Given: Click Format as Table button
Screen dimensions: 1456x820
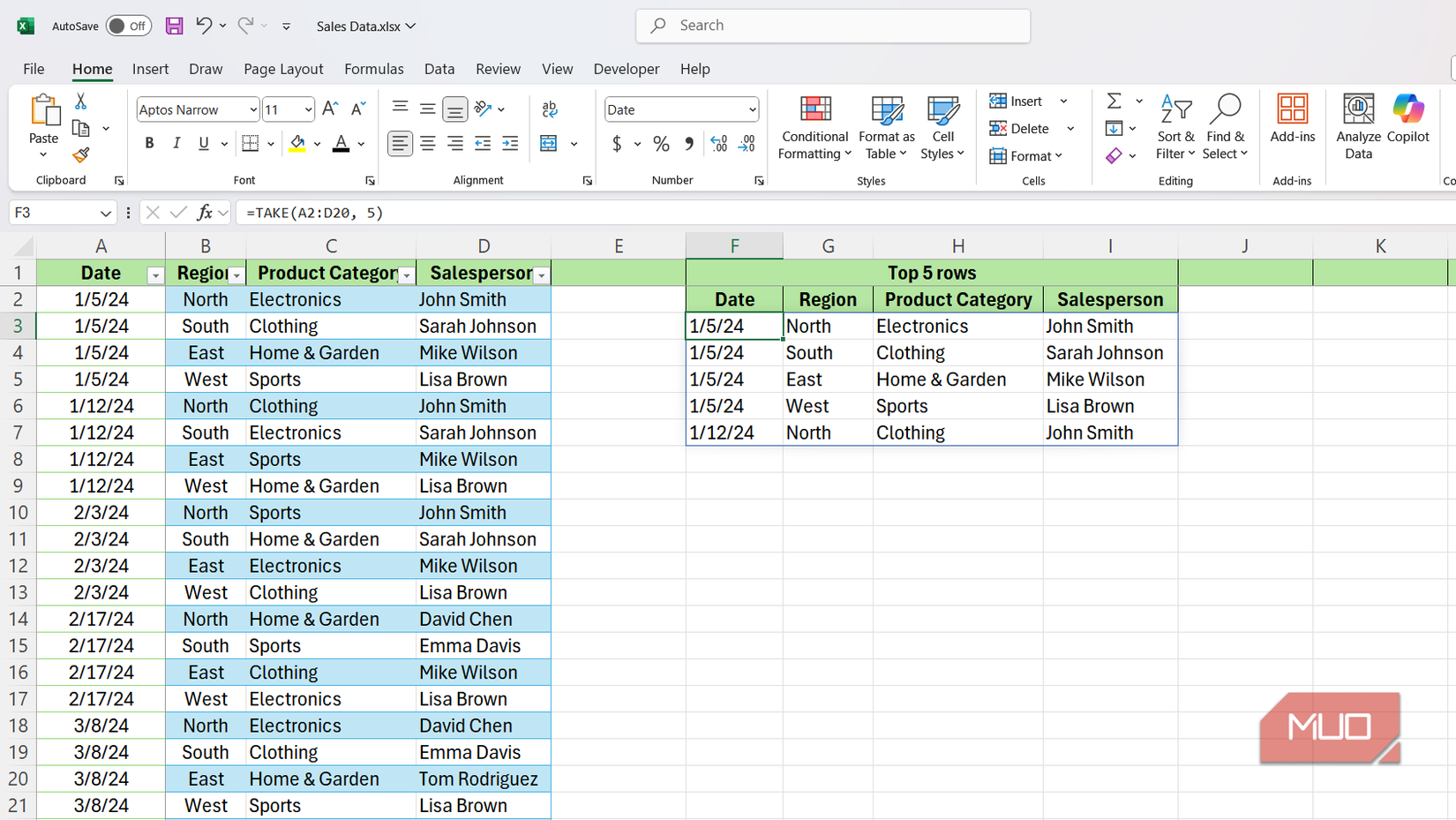Looking at the screenshot, I should tap(887, 128).
